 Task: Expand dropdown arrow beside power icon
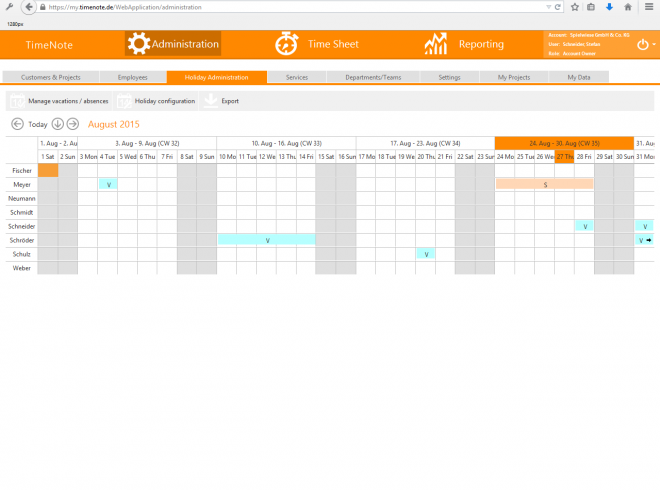(x=653, y=45)
